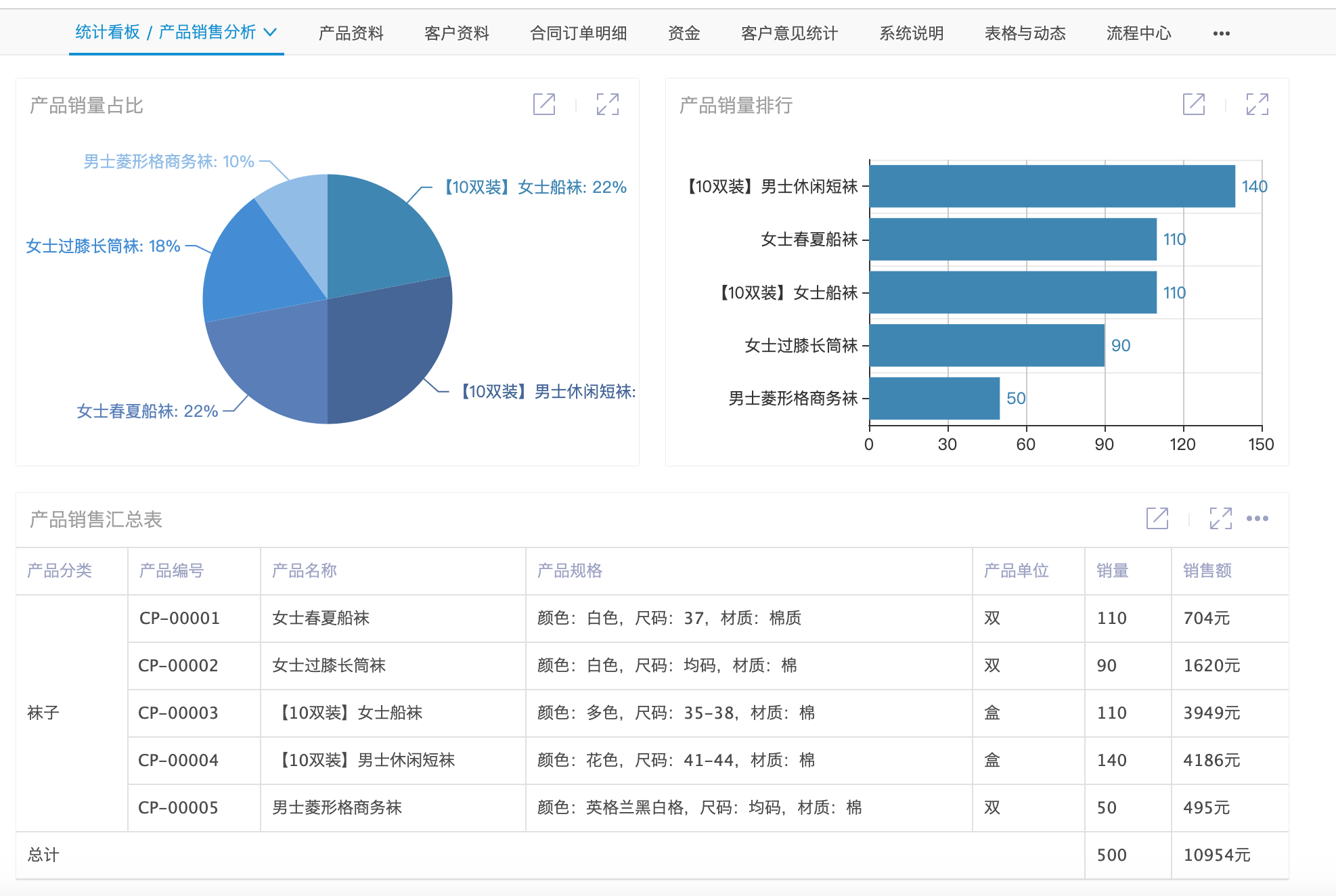The height and width of the screenshot is (896, 1336).
Task: Click product name 女士春夏船袜 in table
Action: [321, 618]
